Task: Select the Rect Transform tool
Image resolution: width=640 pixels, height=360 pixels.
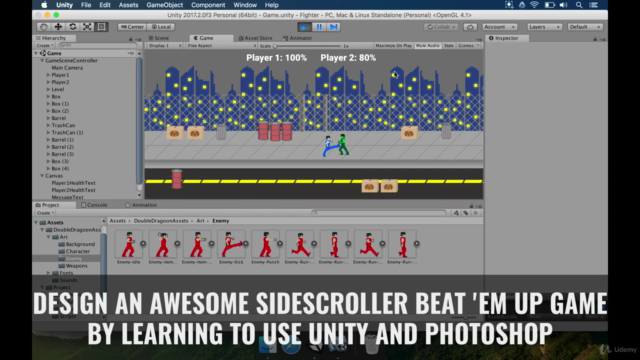Action: 101,27
